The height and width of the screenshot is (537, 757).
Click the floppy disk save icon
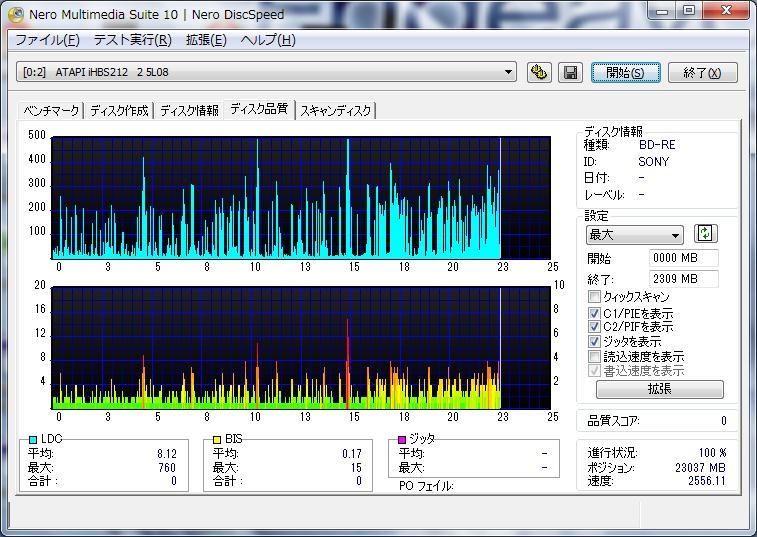coord(570,73)
